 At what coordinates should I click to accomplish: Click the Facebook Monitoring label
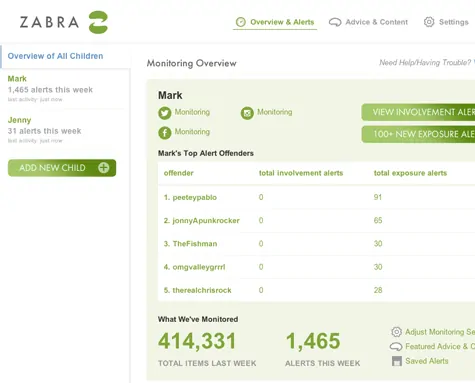pos(192,132)
